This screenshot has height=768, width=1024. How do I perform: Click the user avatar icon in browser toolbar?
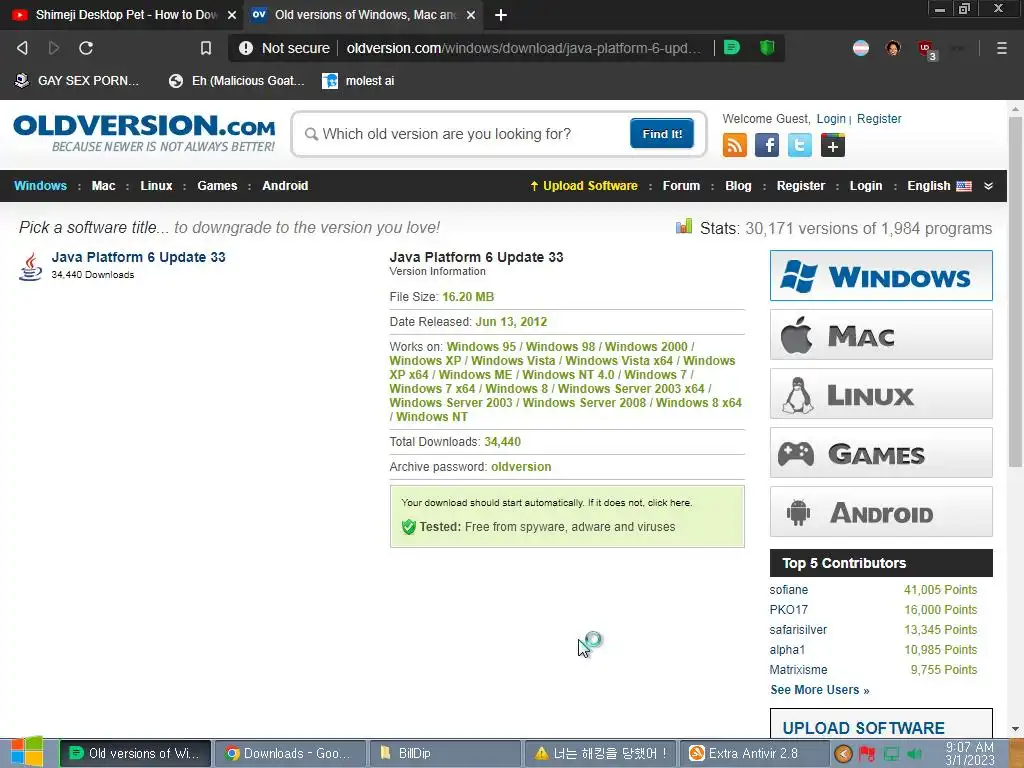pos(893,48)
